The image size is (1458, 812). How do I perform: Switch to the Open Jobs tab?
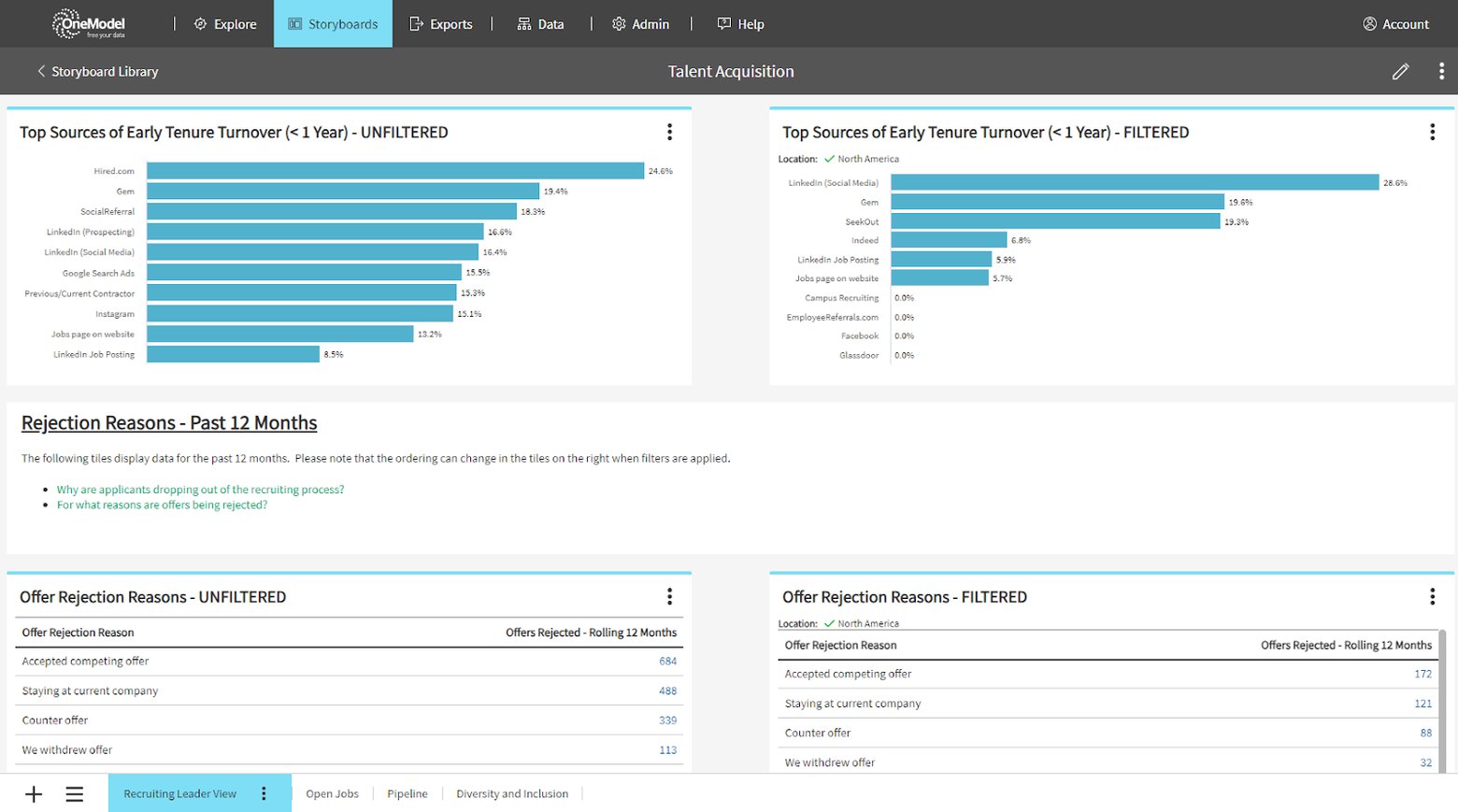[332, 793]
